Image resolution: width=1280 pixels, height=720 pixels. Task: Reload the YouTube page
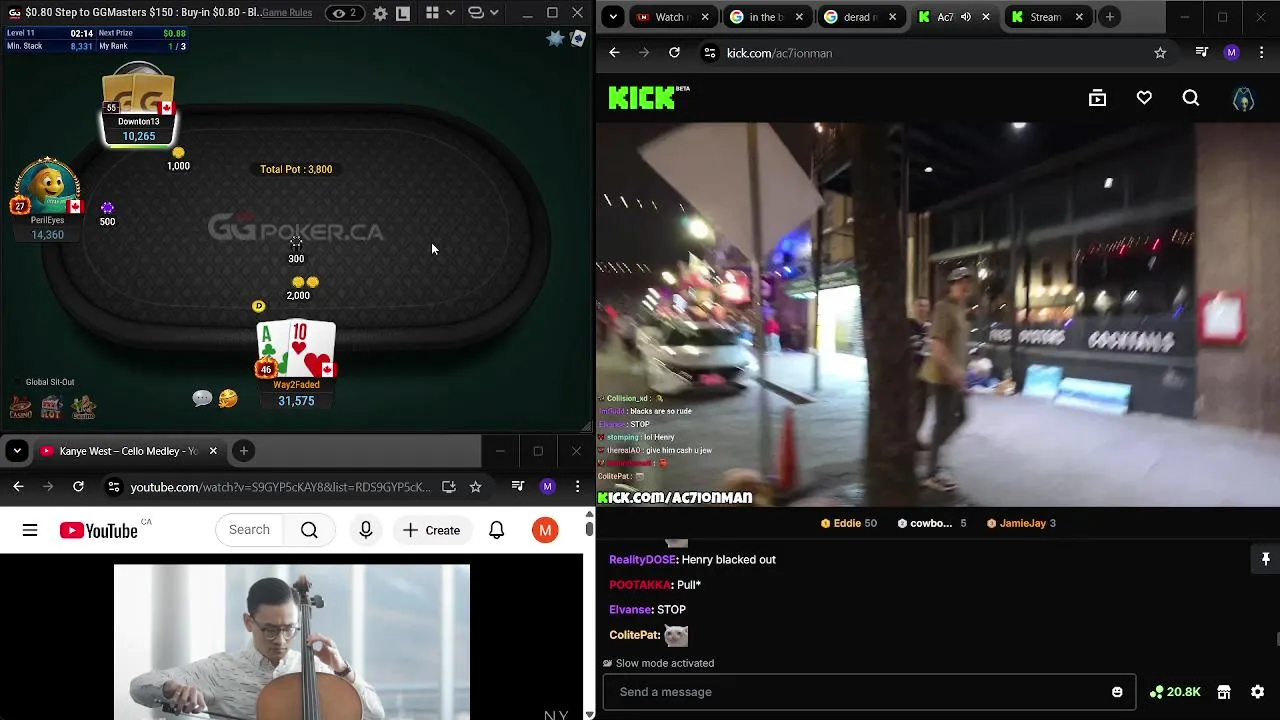78,487
